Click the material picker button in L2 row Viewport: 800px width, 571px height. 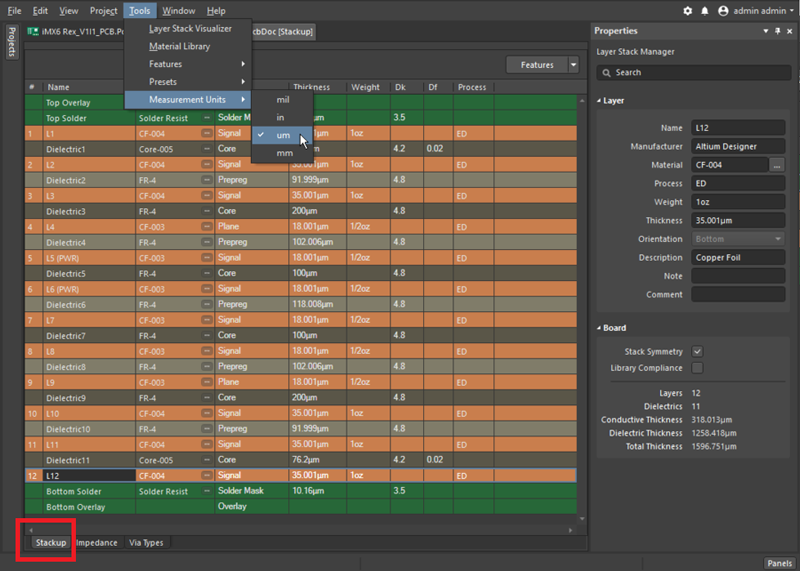click(x=207, y=164)
